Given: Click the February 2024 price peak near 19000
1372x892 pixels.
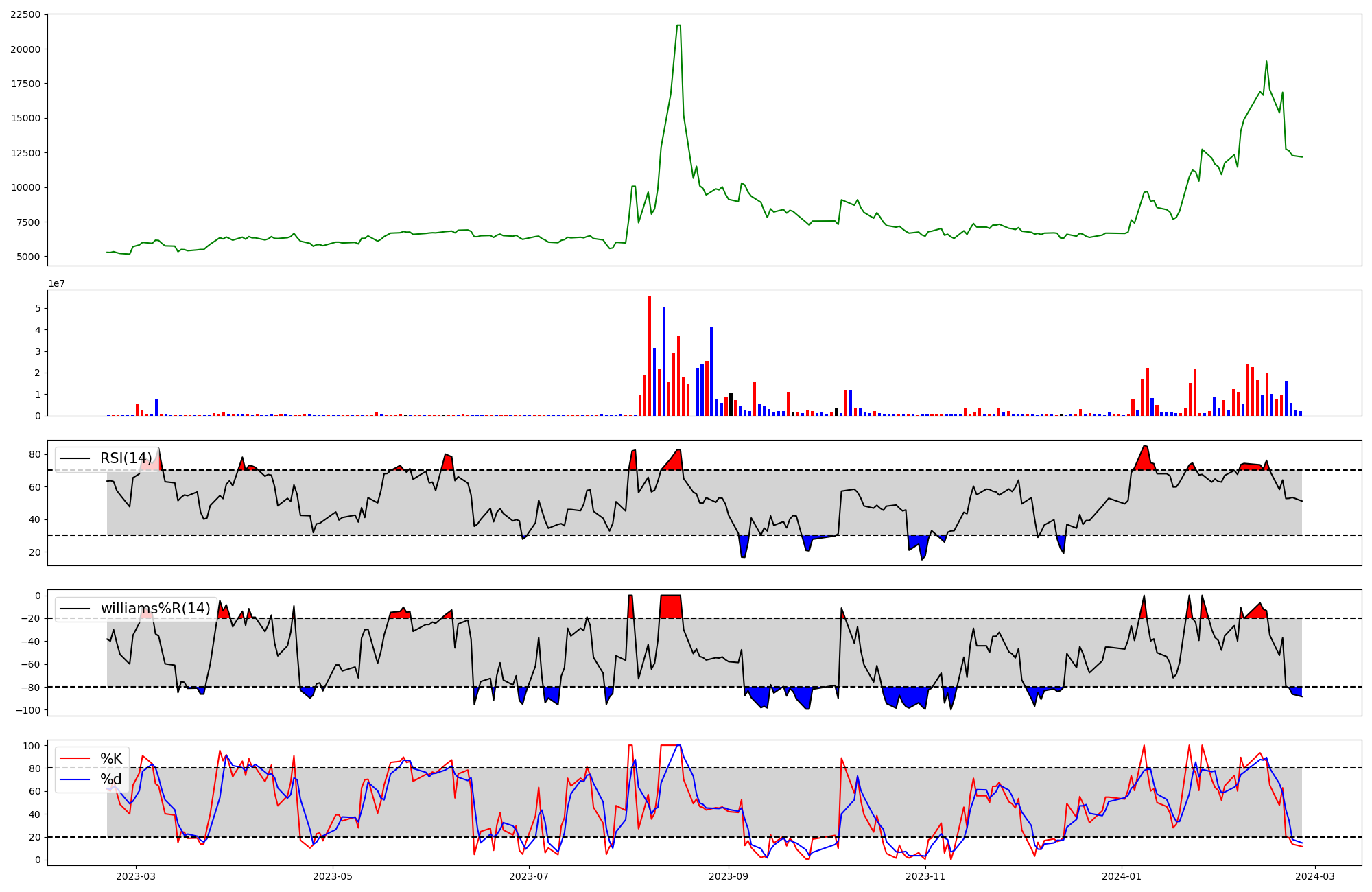Looking at the screenshot, I should tap(1266, 62).
